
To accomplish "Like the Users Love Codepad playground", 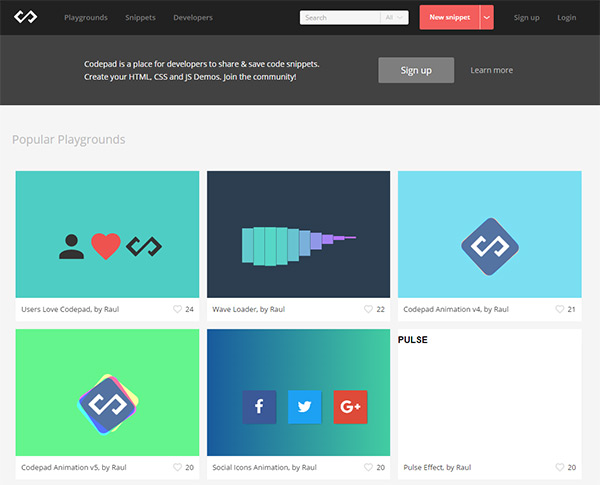I will point(177,309).
